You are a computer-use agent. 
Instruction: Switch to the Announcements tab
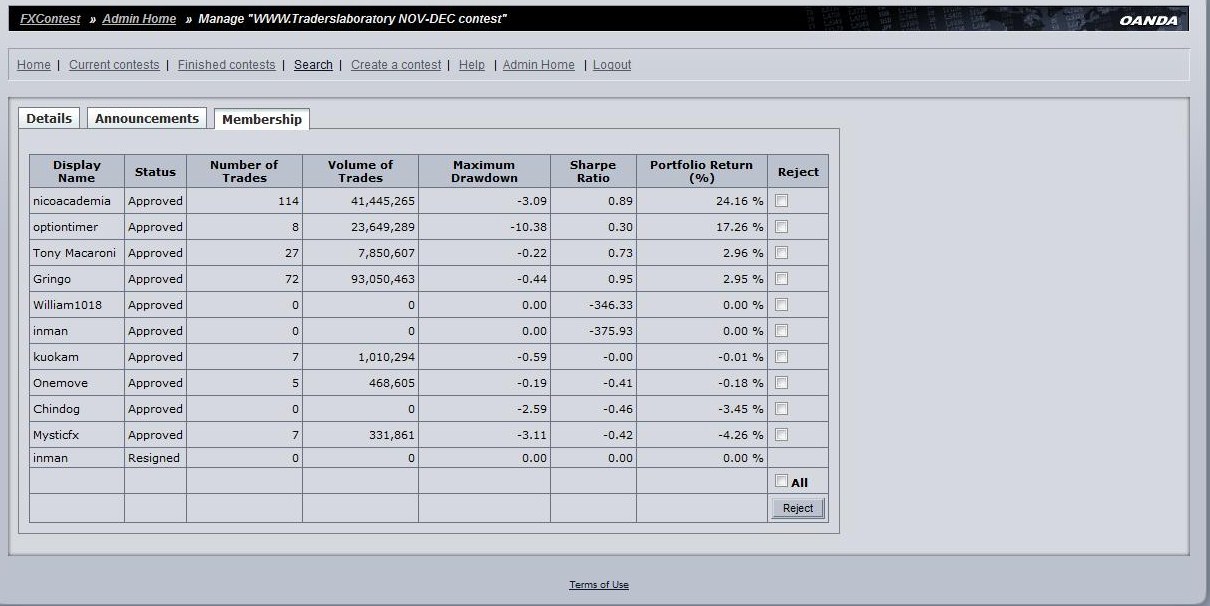pos(147,118)
